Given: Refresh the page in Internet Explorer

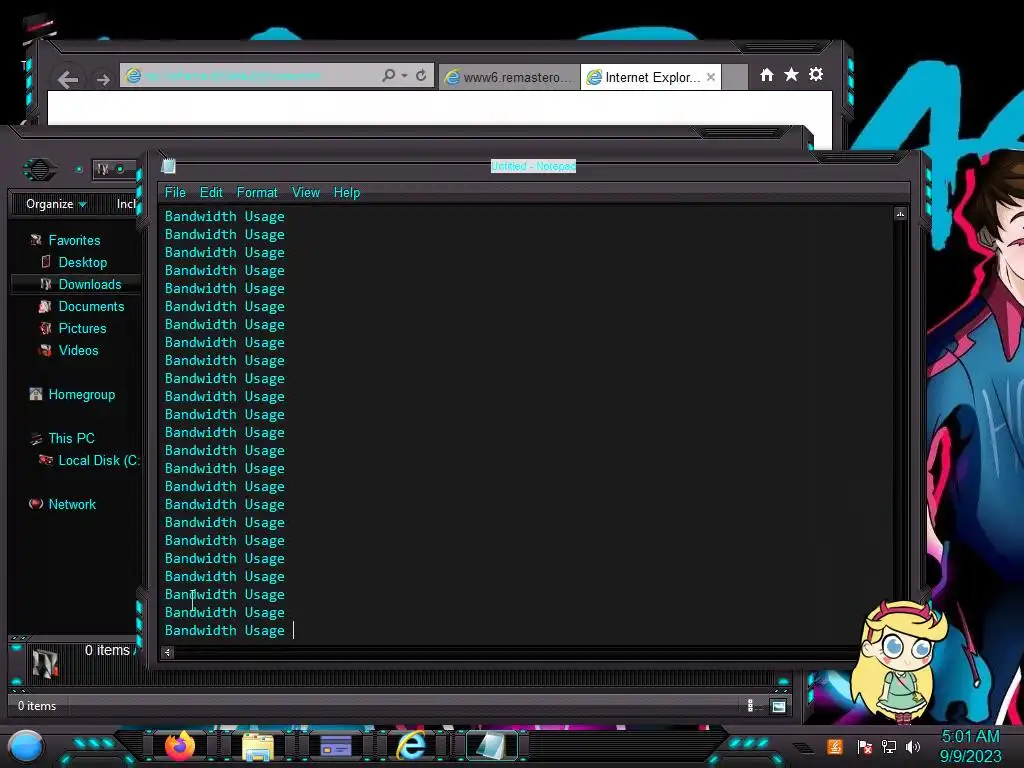Looking at the screenshot, I should coord(421,76).
